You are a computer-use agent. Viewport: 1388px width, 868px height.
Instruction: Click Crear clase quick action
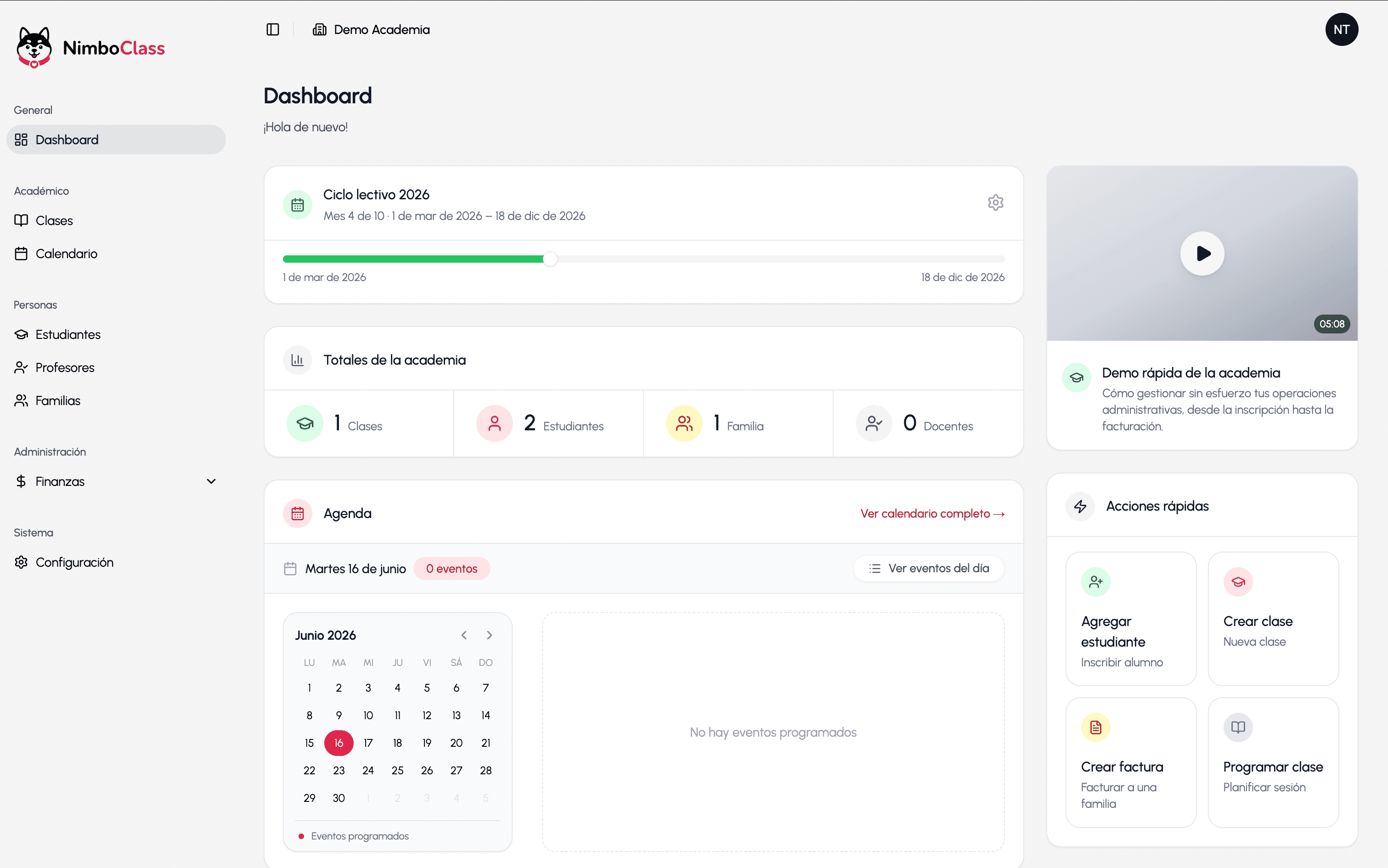1273,618
